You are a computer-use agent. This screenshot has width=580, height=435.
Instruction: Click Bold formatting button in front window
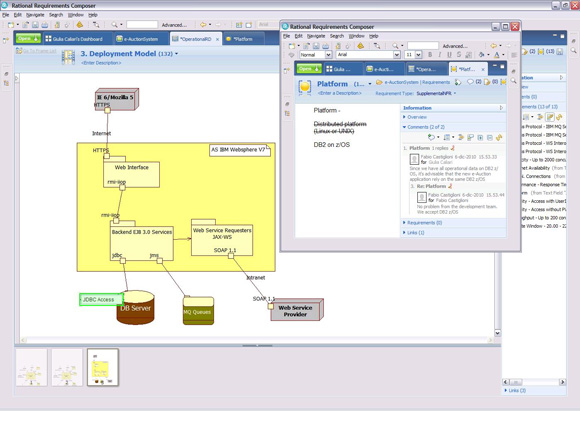[430, 55]
